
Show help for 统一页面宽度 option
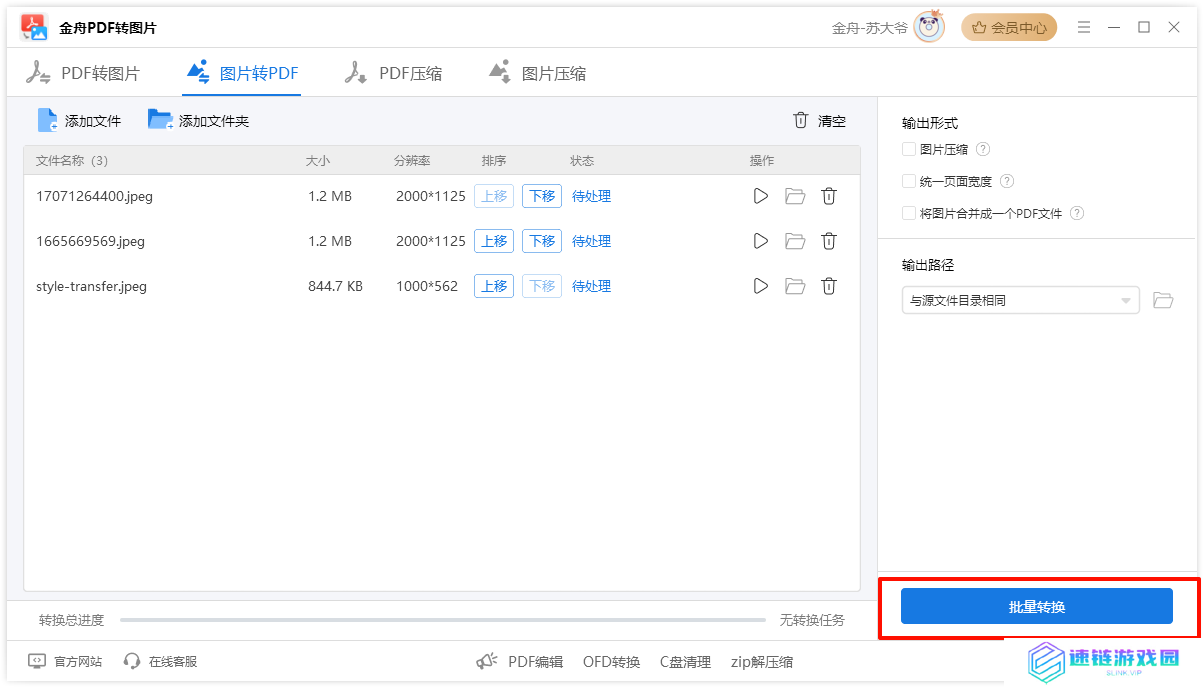[x=1007, y=181]
